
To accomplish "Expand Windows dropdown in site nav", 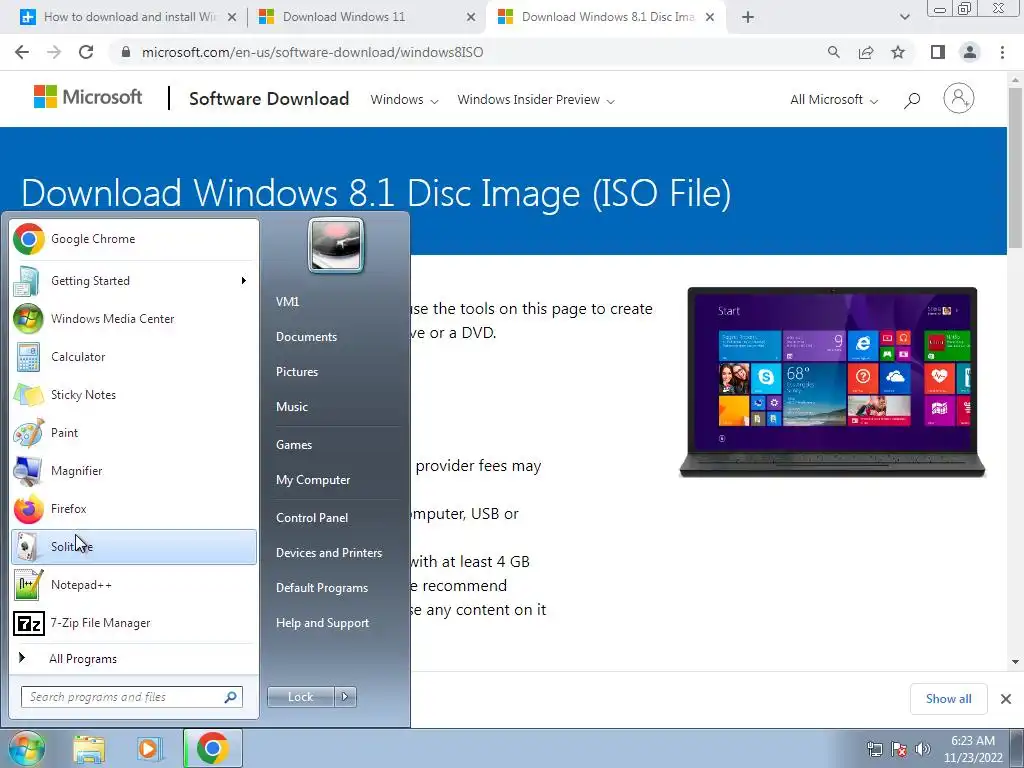I will [404, 99].
